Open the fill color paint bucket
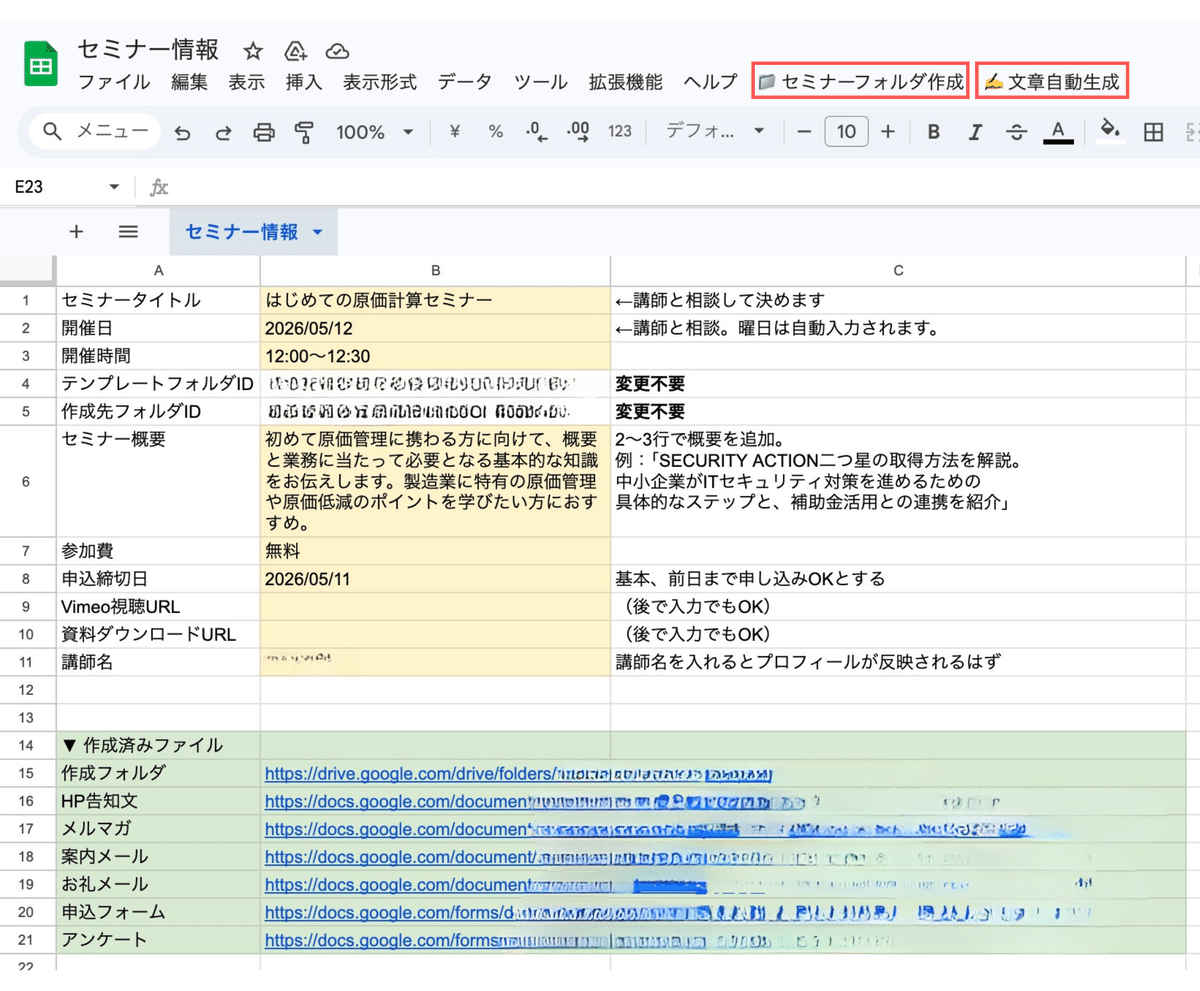The height and width of the screenshot is (991, 1200). [1108, 130]
